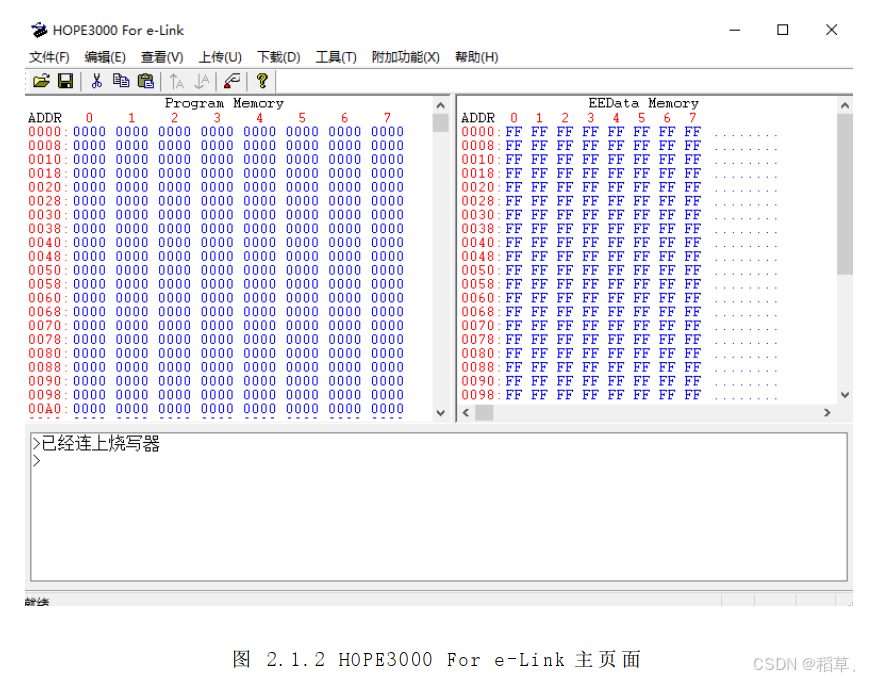Click ASCII dots of EEData row 0088
The image size is (870, 679).
(x=746, y=370)
